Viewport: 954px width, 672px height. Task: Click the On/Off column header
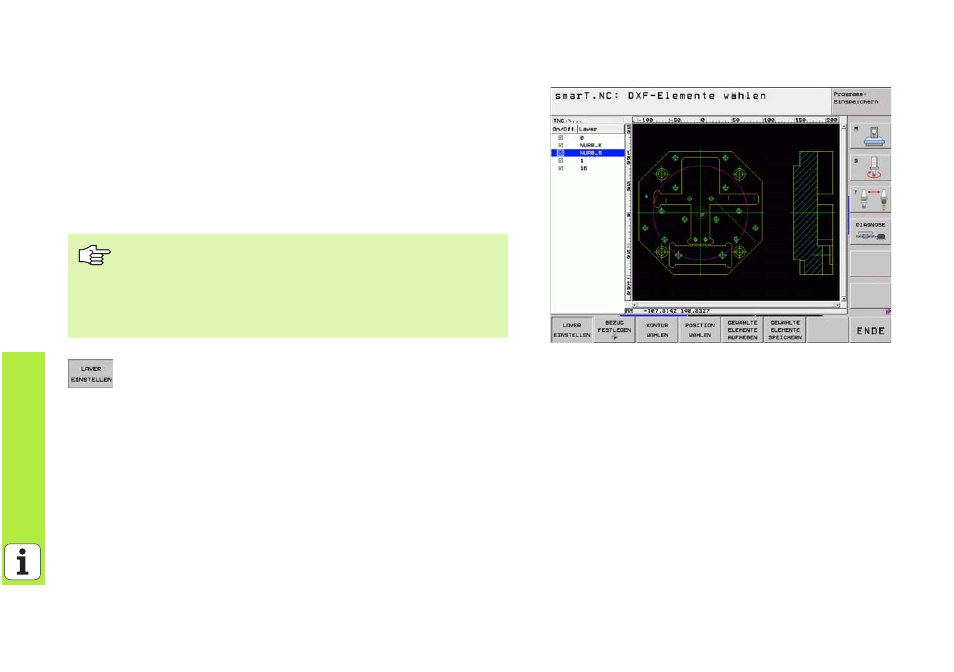coord(563,129)
